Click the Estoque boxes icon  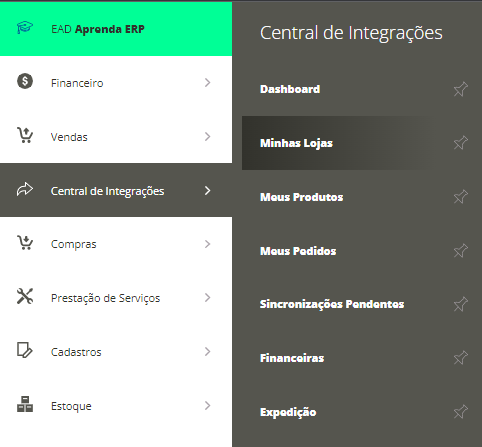(x=25, y=404)
